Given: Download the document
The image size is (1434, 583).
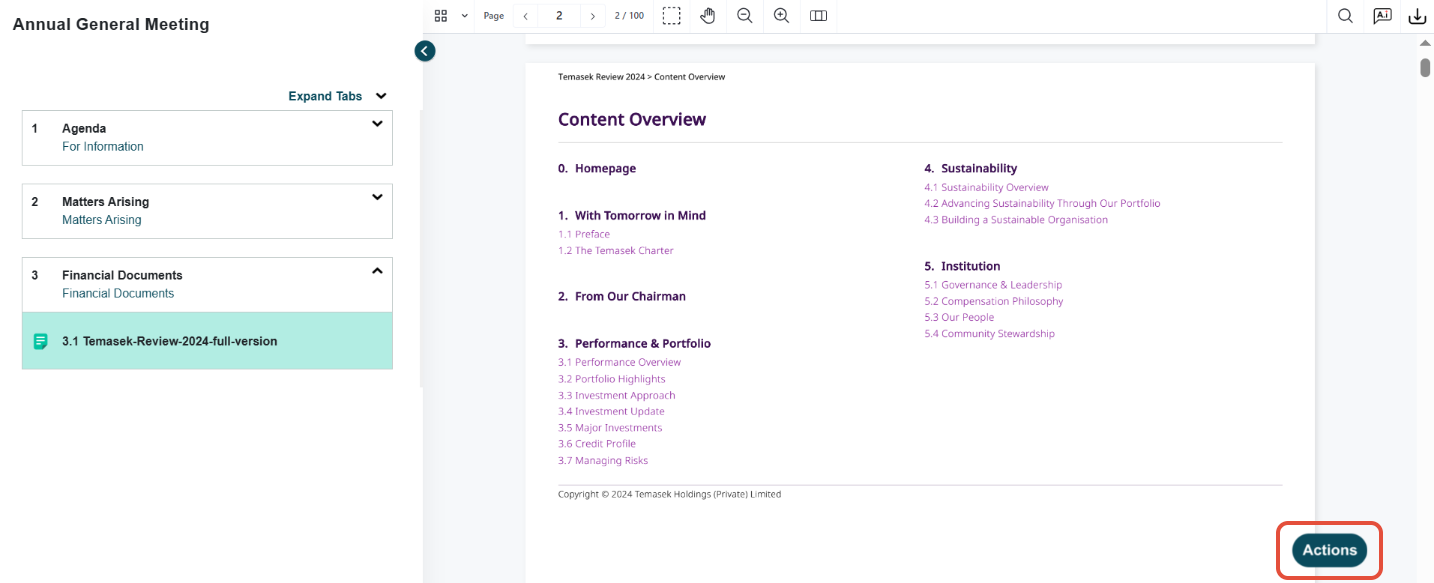Looking at the screenshot, I should pyautogui.click(x=1417, y=16).
